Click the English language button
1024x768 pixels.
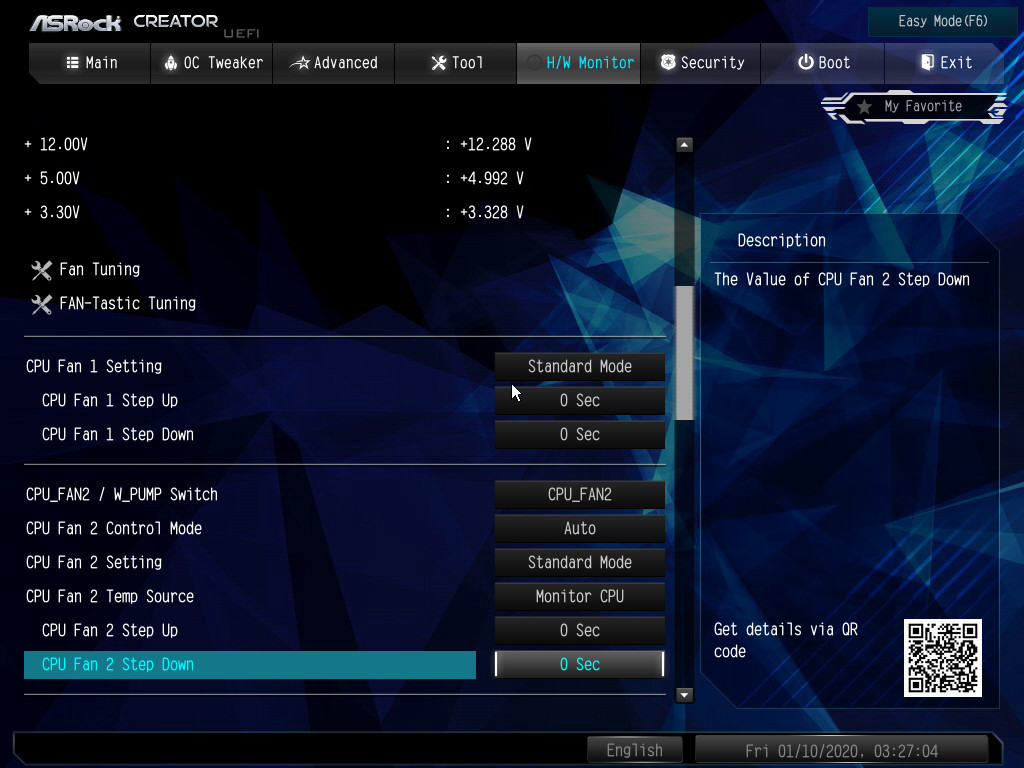[x=634, y=750]
